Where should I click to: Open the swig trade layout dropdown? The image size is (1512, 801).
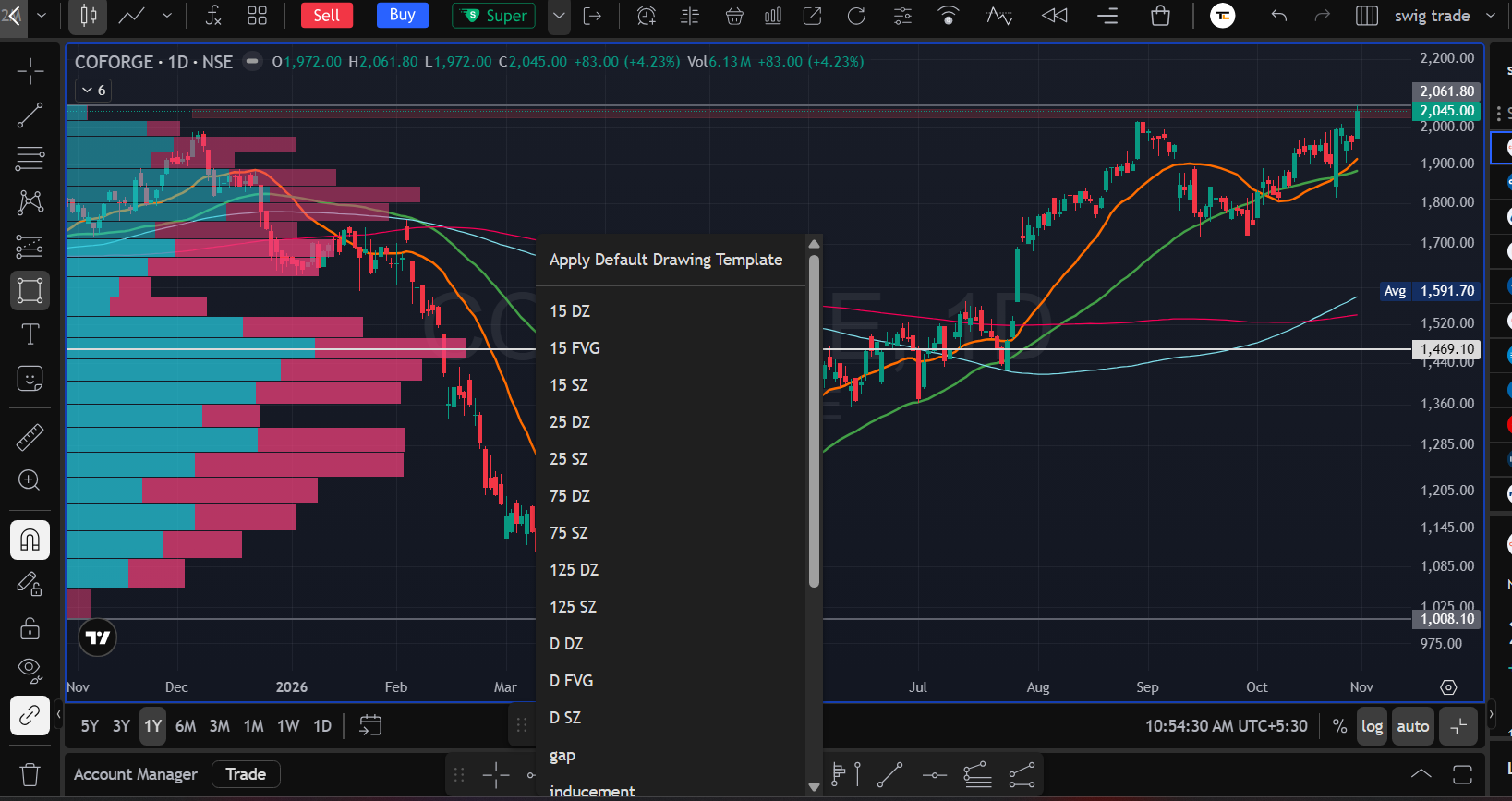pos(1445,16)
